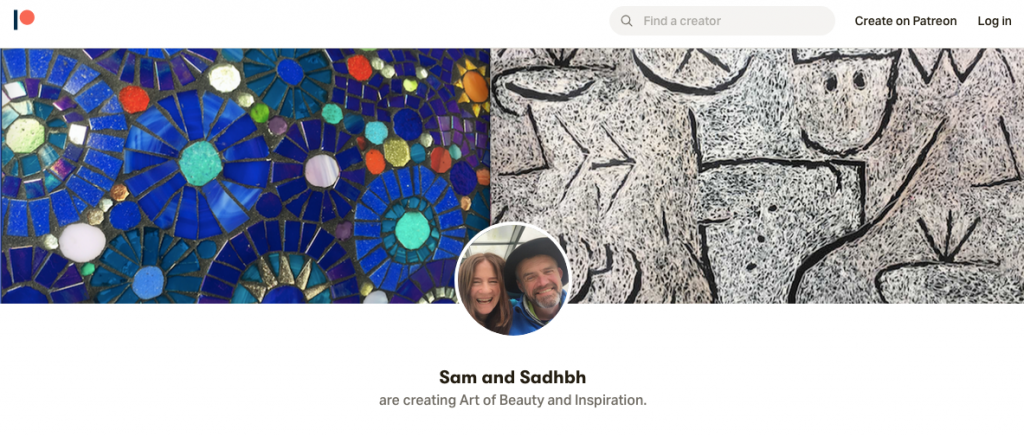1024x436 pixels.
Task: Click the dark vertical bar of Patreon logo
Action: pos(16,20)
